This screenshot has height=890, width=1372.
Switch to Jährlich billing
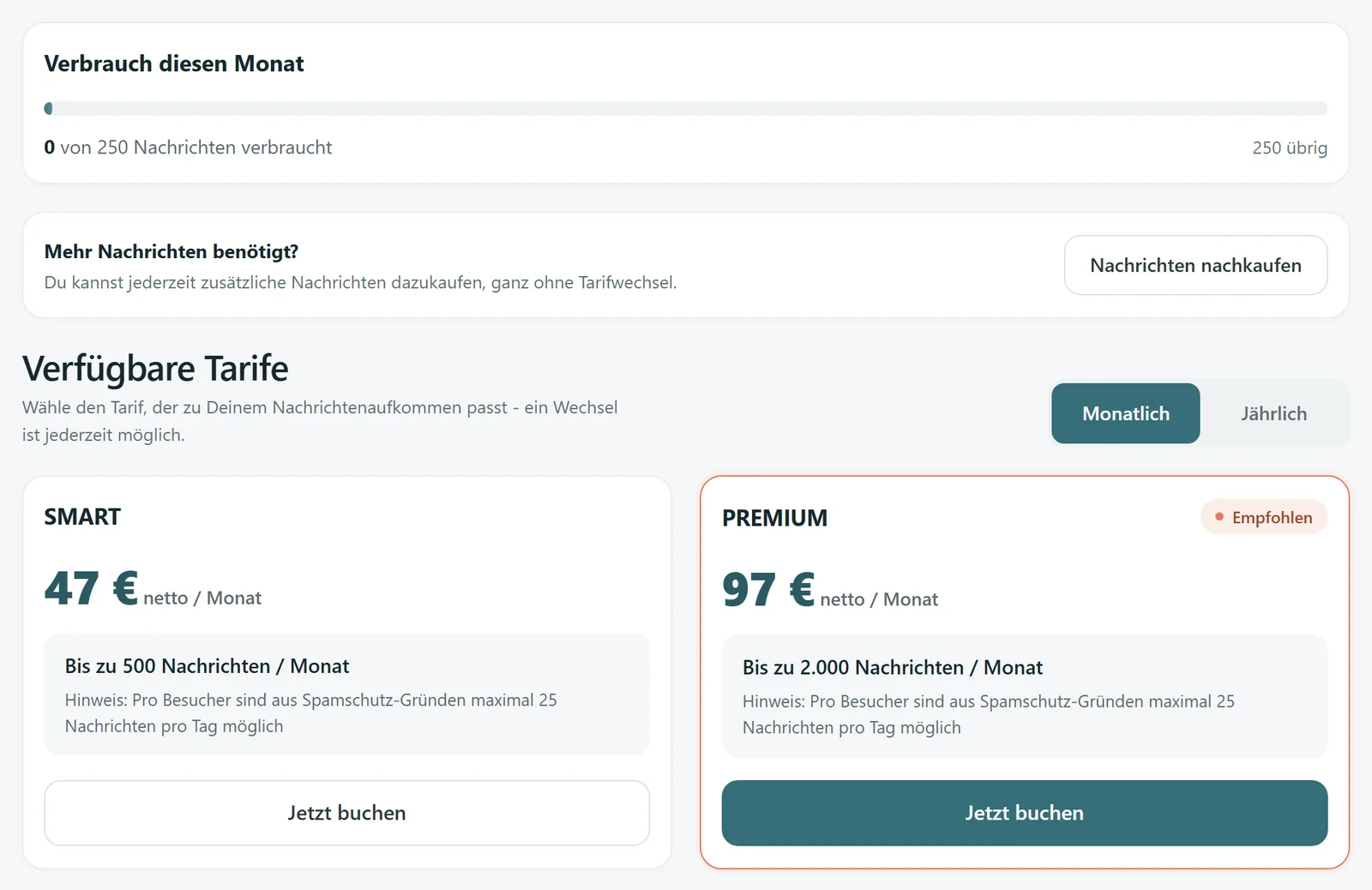[1273, 413]
